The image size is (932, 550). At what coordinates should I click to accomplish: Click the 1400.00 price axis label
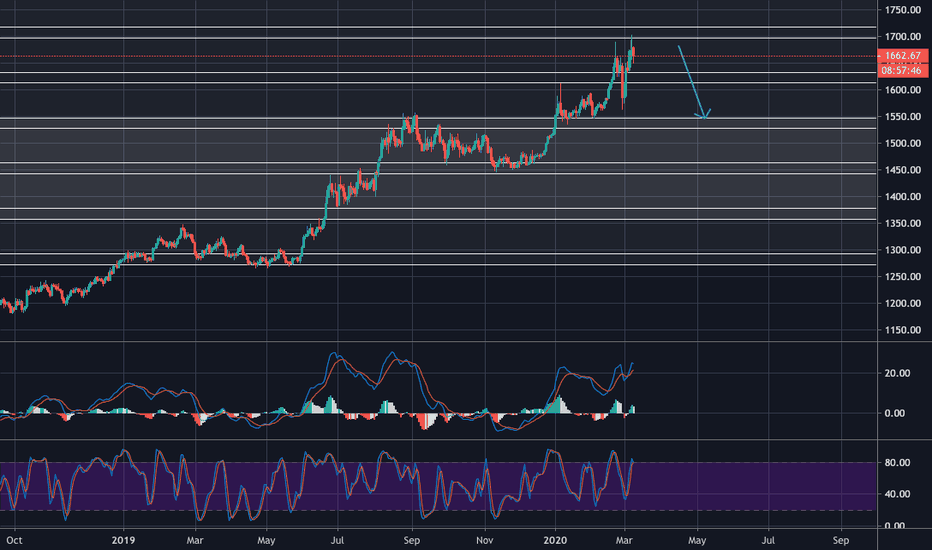pos(902,197)
